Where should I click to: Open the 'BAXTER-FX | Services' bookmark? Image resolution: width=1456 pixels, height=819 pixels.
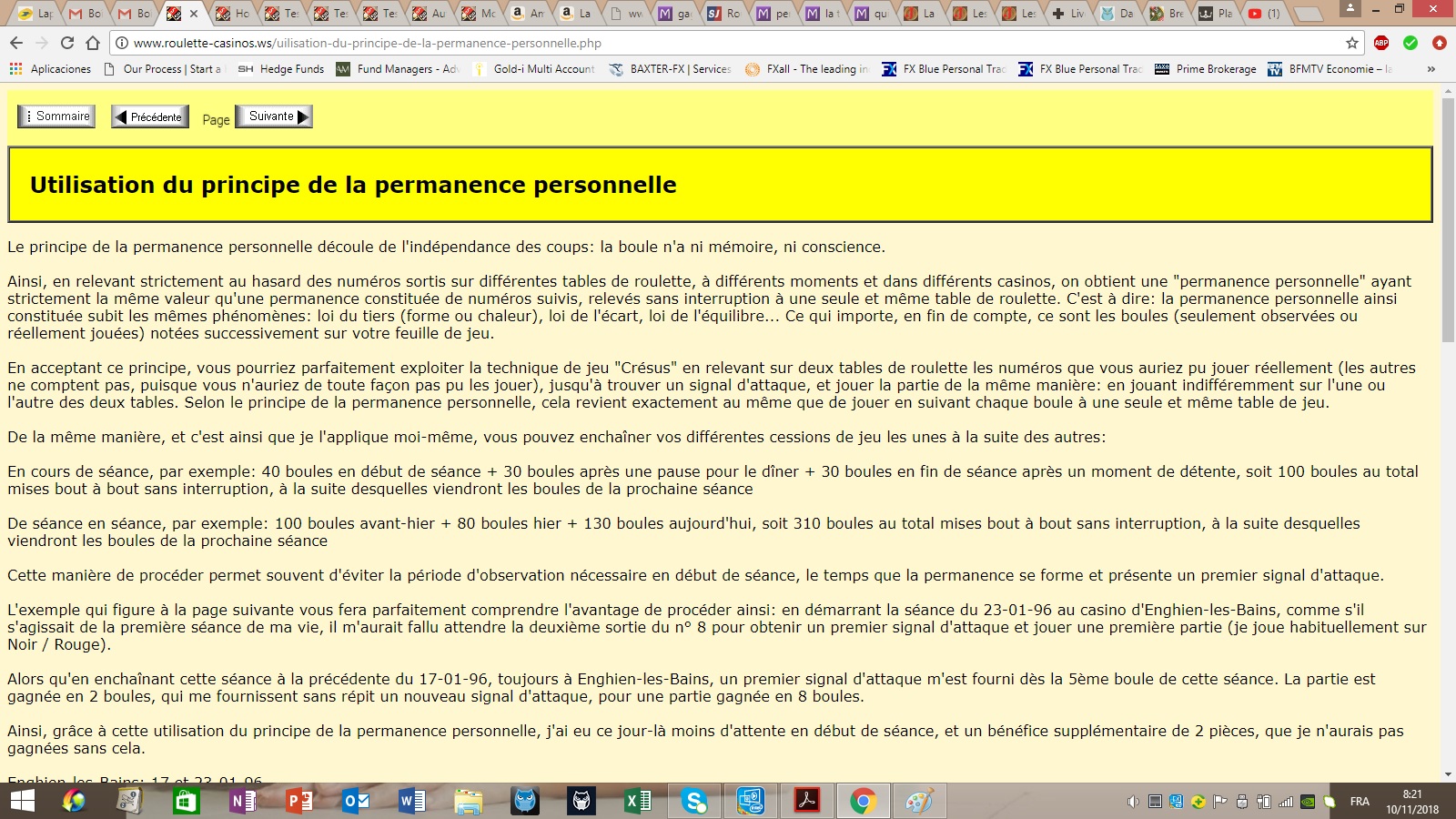click(x=670, y=69)
